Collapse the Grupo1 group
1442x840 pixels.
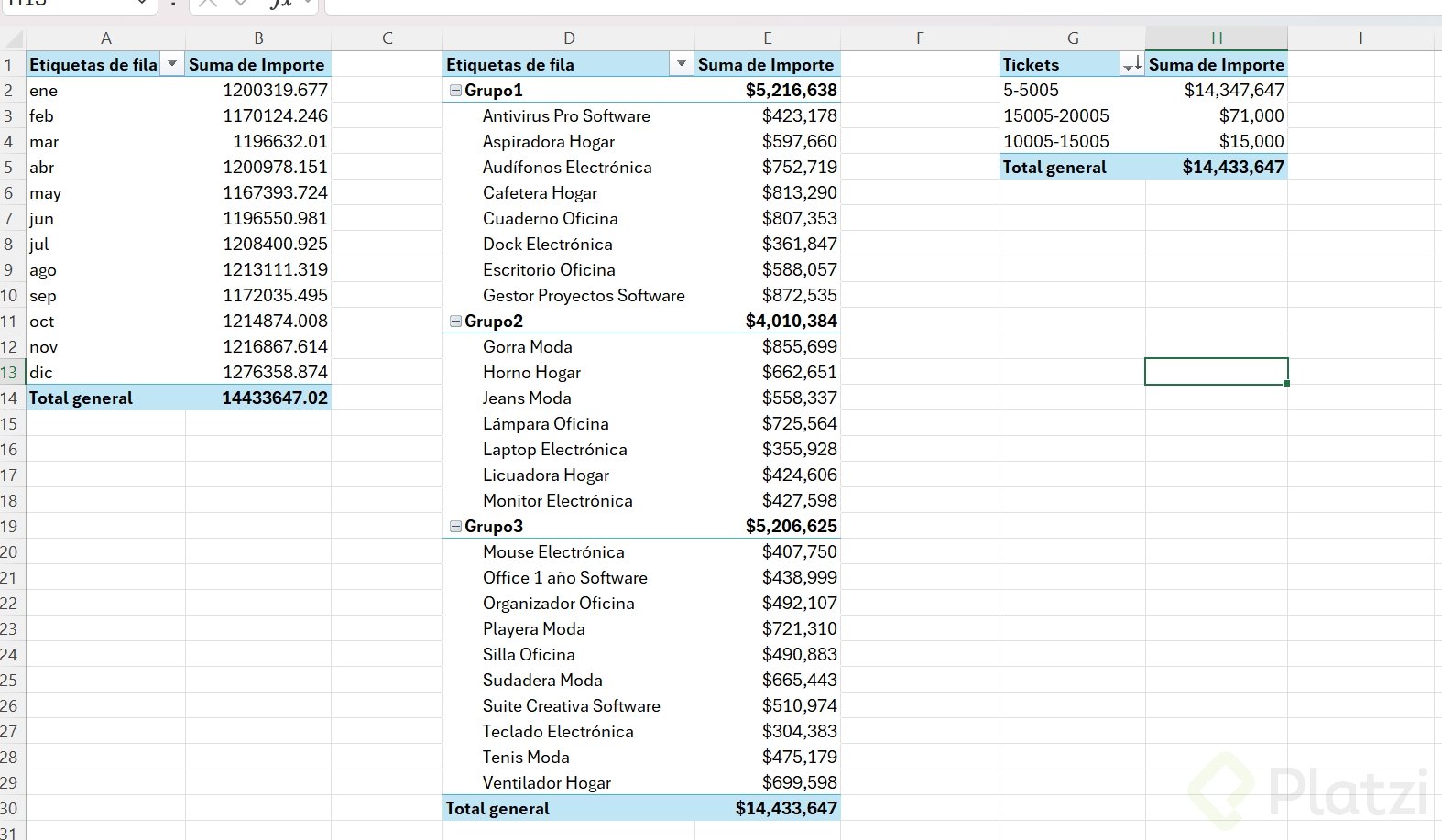pyautogui.click(x=455, y=91)
